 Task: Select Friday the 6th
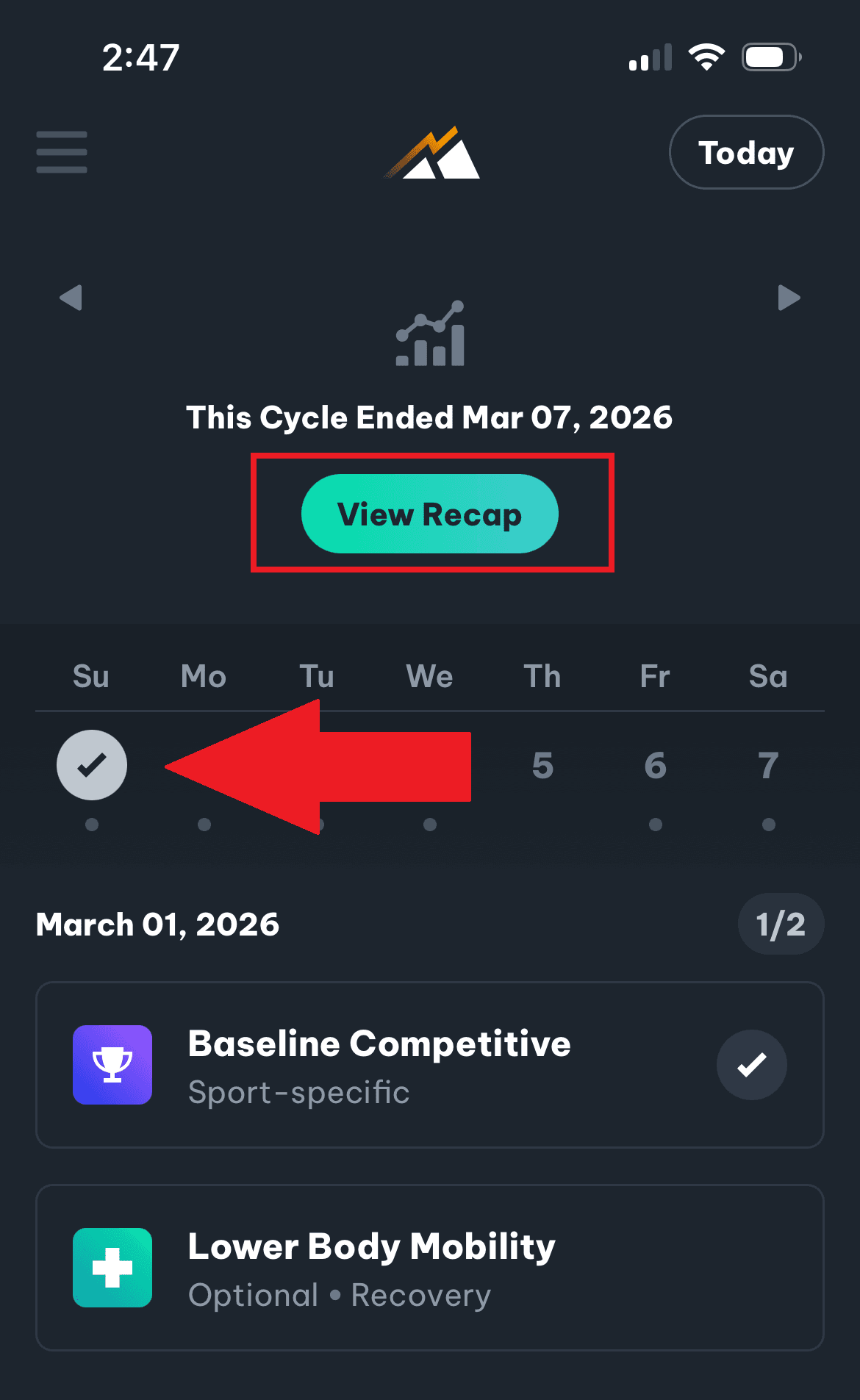pos(655,766)
